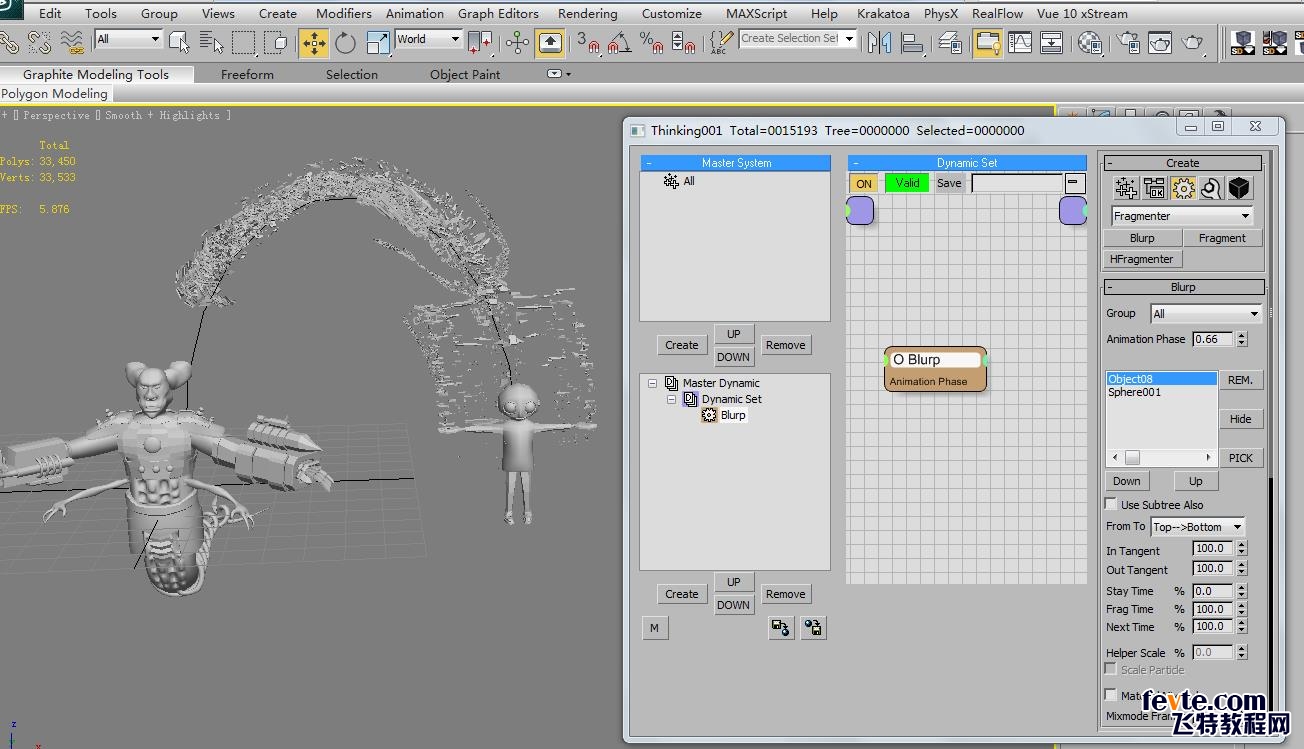
Task: Toggle the Angle Snap icon
Action: 620,42
